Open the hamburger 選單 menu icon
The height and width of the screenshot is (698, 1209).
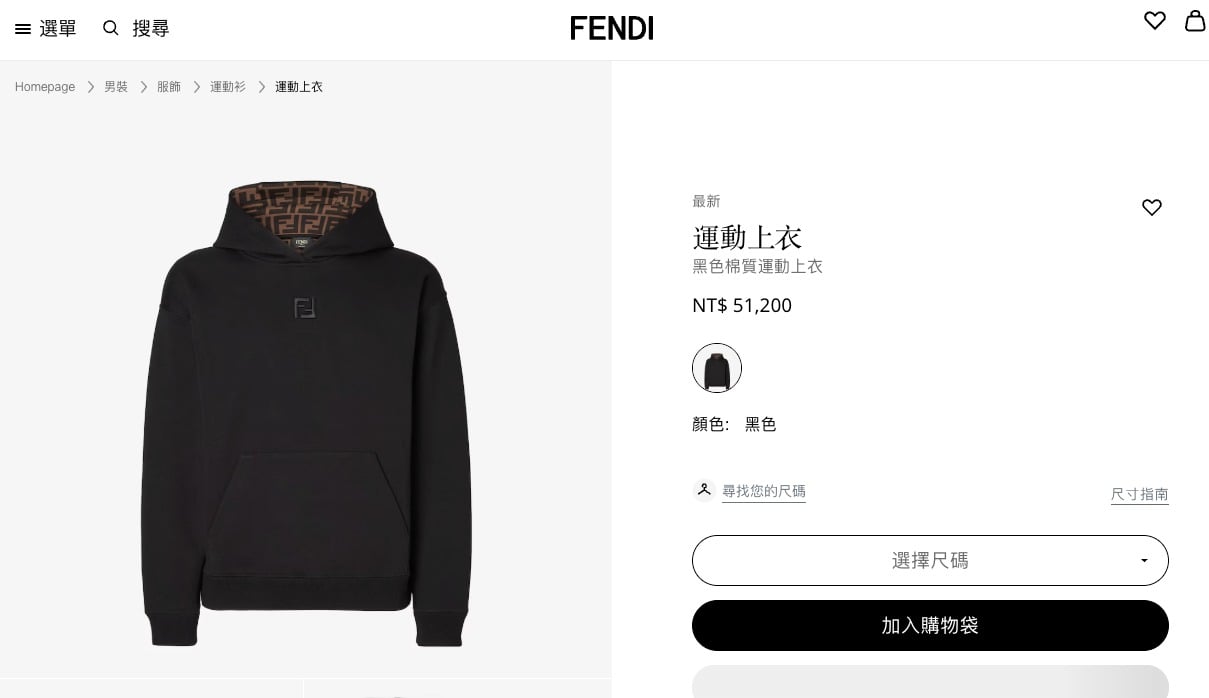(x=23, y=29)
